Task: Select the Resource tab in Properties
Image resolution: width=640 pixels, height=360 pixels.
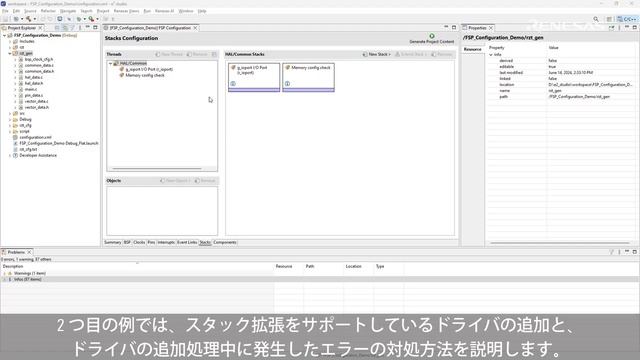Action: [473, 49]
